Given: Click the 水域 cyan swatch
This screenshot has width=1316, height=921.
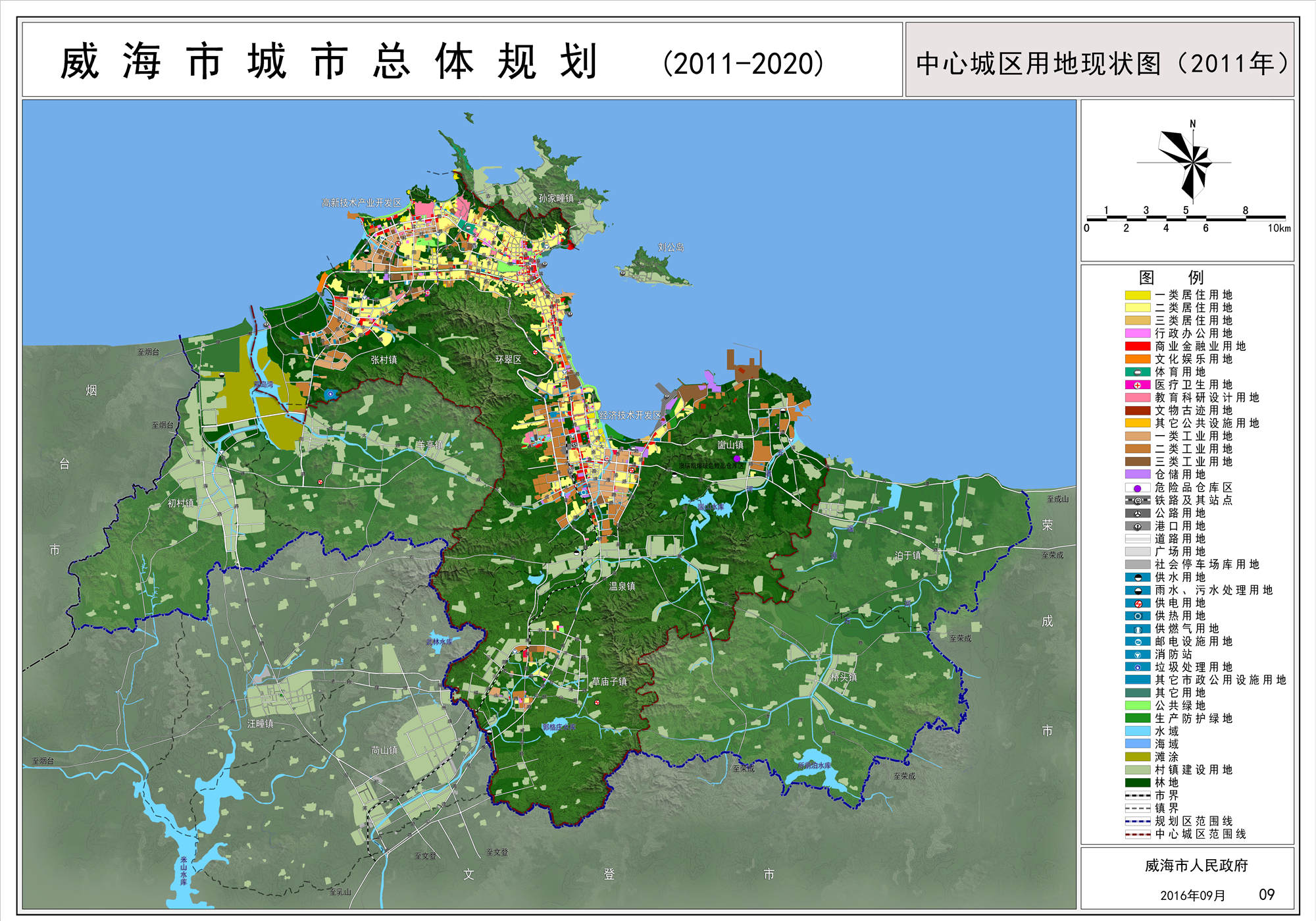Looking at the screenshot, I should point(1137,731).
